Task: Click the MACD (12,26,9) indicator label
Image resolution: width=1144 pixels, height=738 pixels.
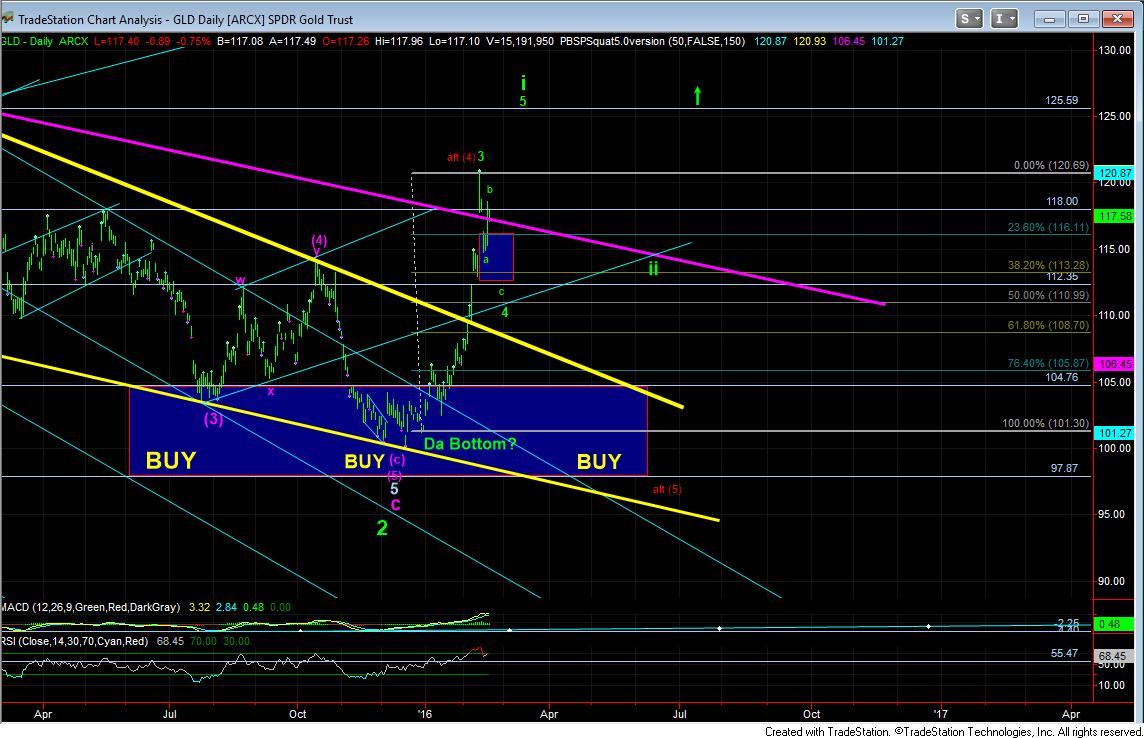Action: click(90, 607)
